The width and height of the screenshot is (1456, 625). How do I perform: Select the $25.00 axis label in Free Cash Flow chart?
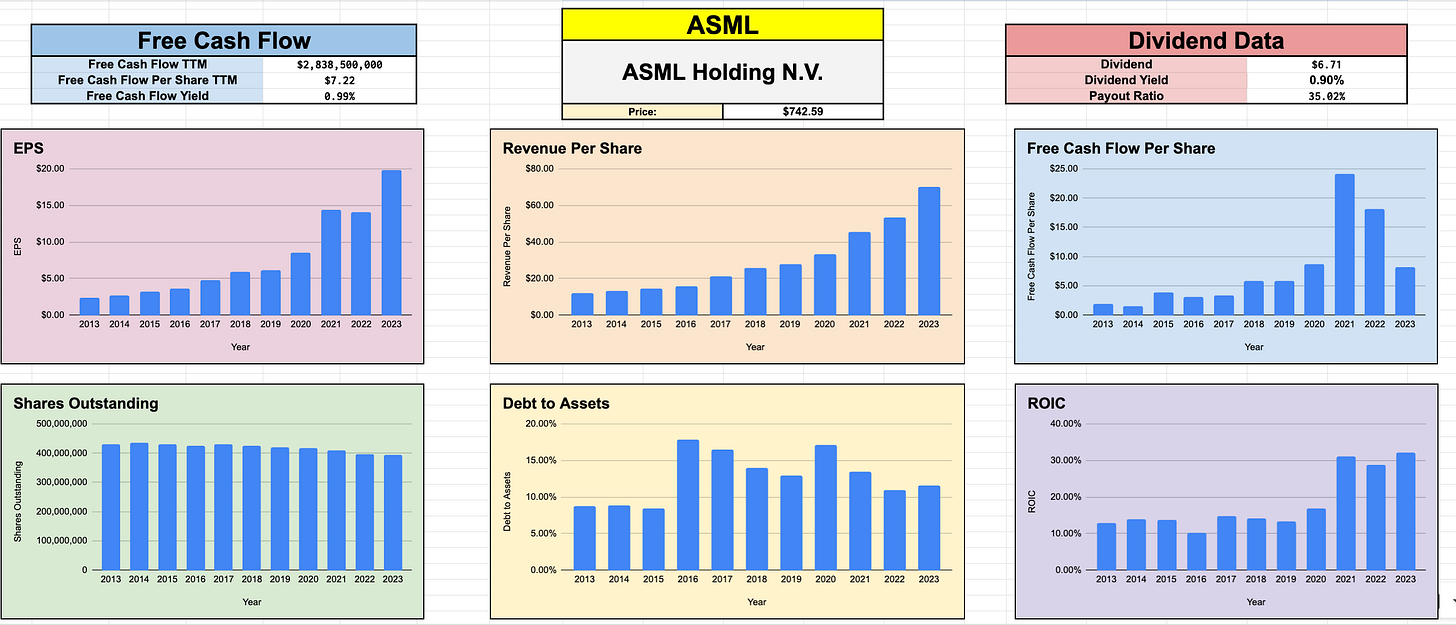tap(1066, 169)
